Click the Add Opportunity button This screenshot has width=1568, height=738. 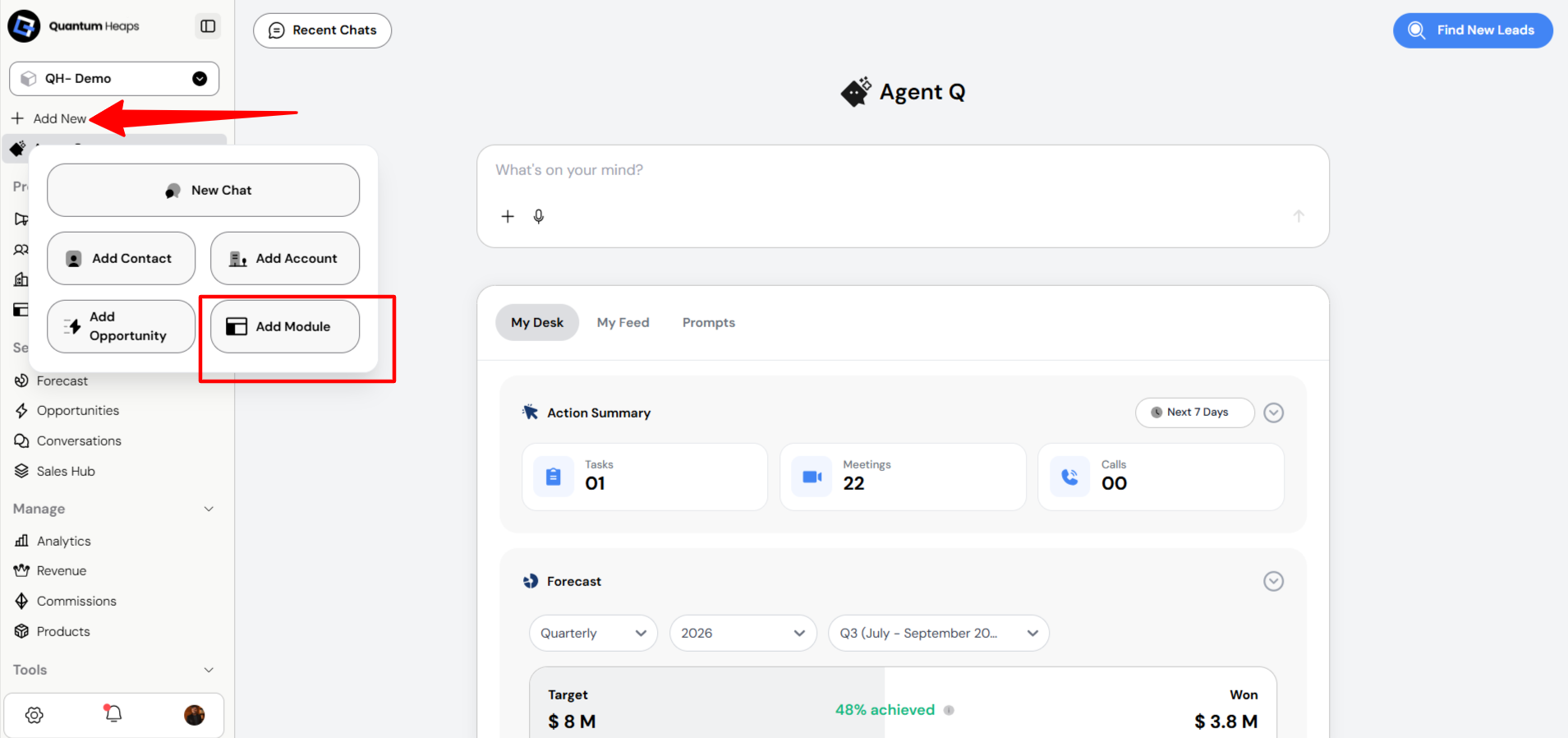point(121,326)
